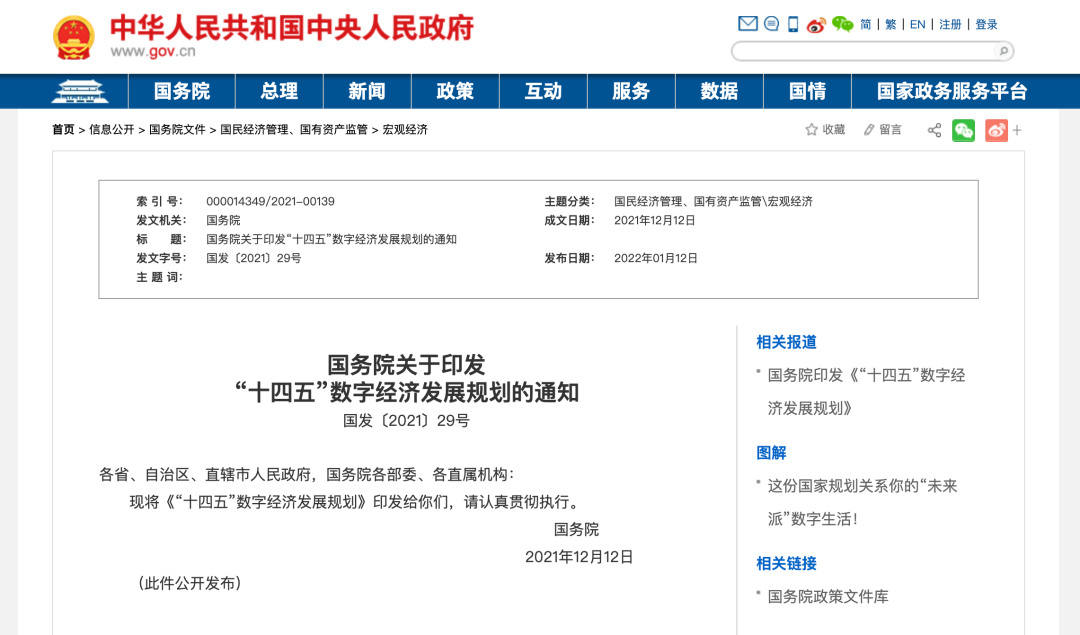
Task: Expand more sharing options with the plus sign
Action: pos(1017,130)
